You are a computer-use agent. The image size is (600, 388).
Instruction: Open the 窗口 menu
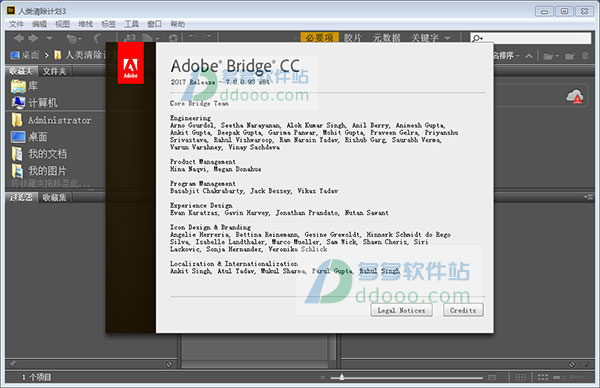tap(155, 24)
